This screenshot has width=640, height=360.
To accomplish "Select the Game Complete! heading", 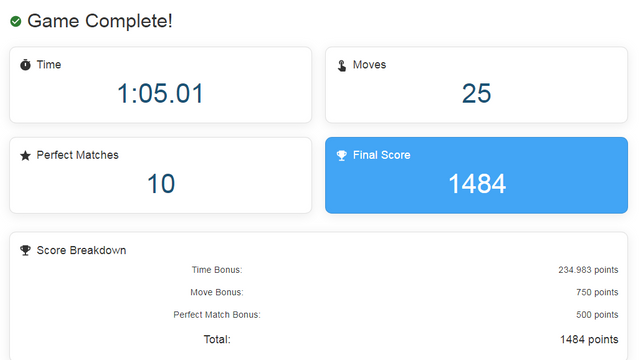I will (100, 21).
